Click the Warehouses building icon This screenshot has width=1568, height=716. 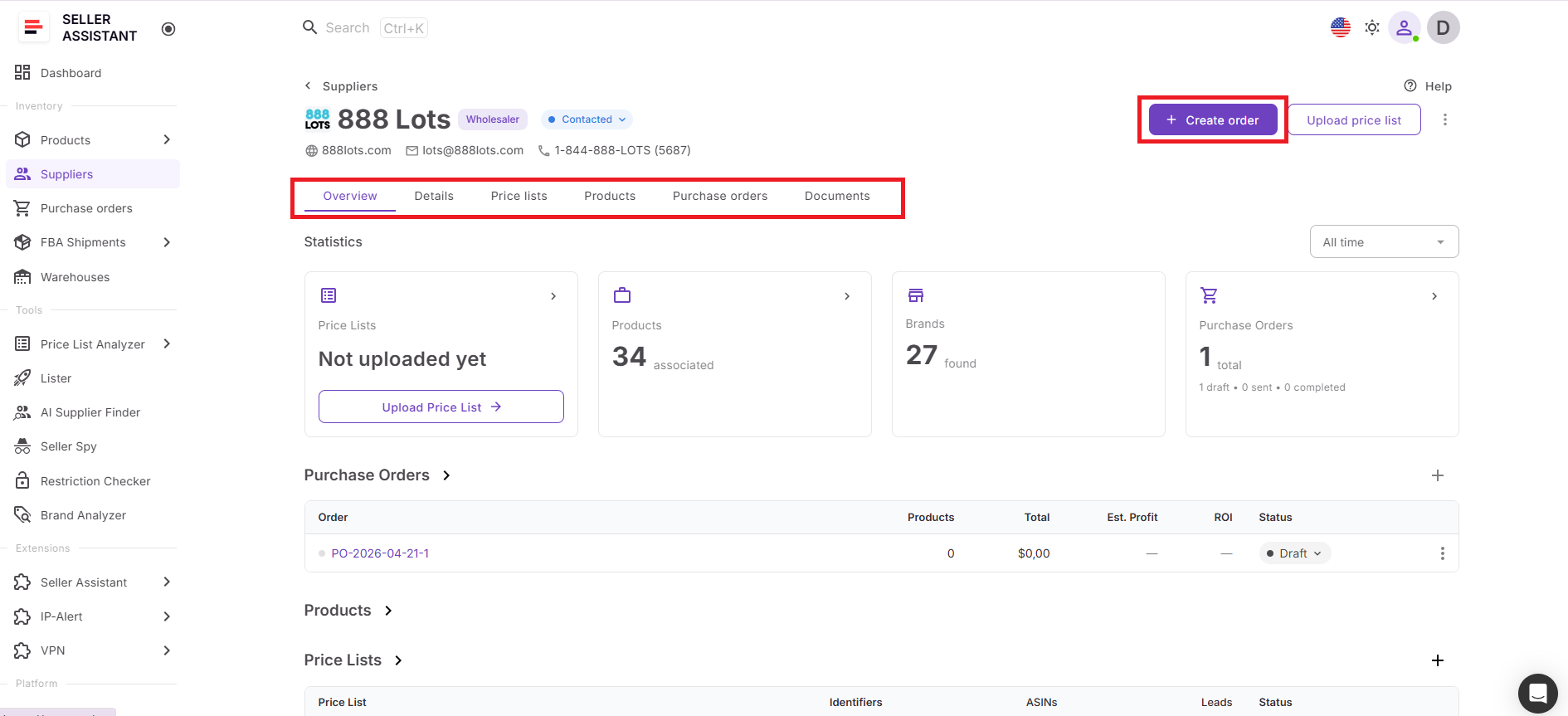tap(22, 276)
